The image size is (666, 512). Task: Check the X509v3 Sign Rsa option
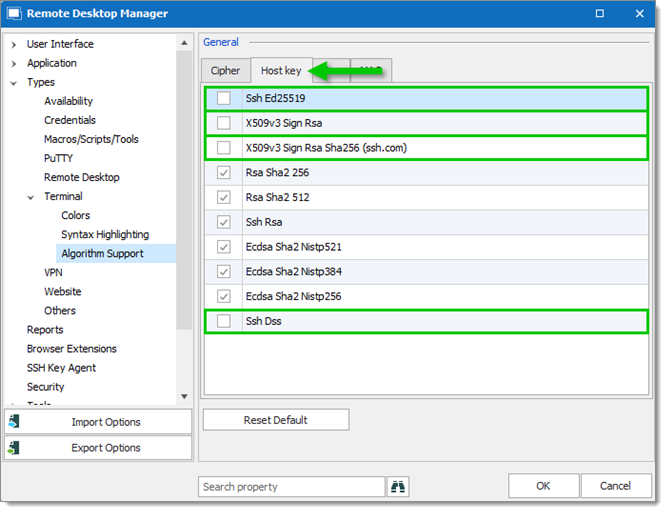tap(223, 123)
